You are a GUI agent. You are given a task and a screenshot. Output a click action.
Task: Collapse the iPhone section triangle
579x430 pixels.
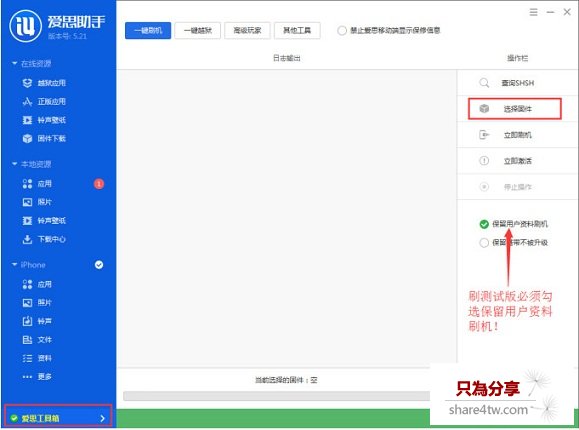click(x=14, y=265)
